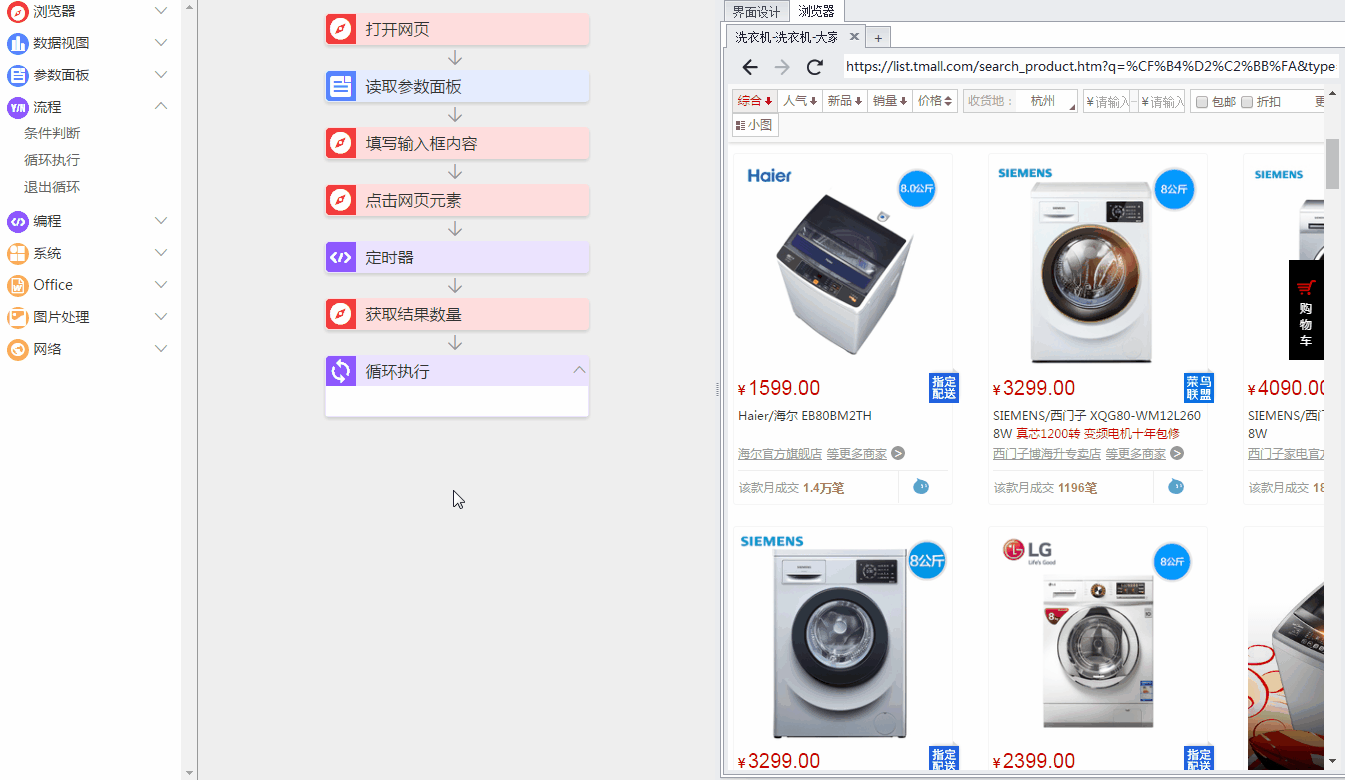Switch to the 界面设计 tab
The image size is (1345, 780).
(x=756, y=12)
